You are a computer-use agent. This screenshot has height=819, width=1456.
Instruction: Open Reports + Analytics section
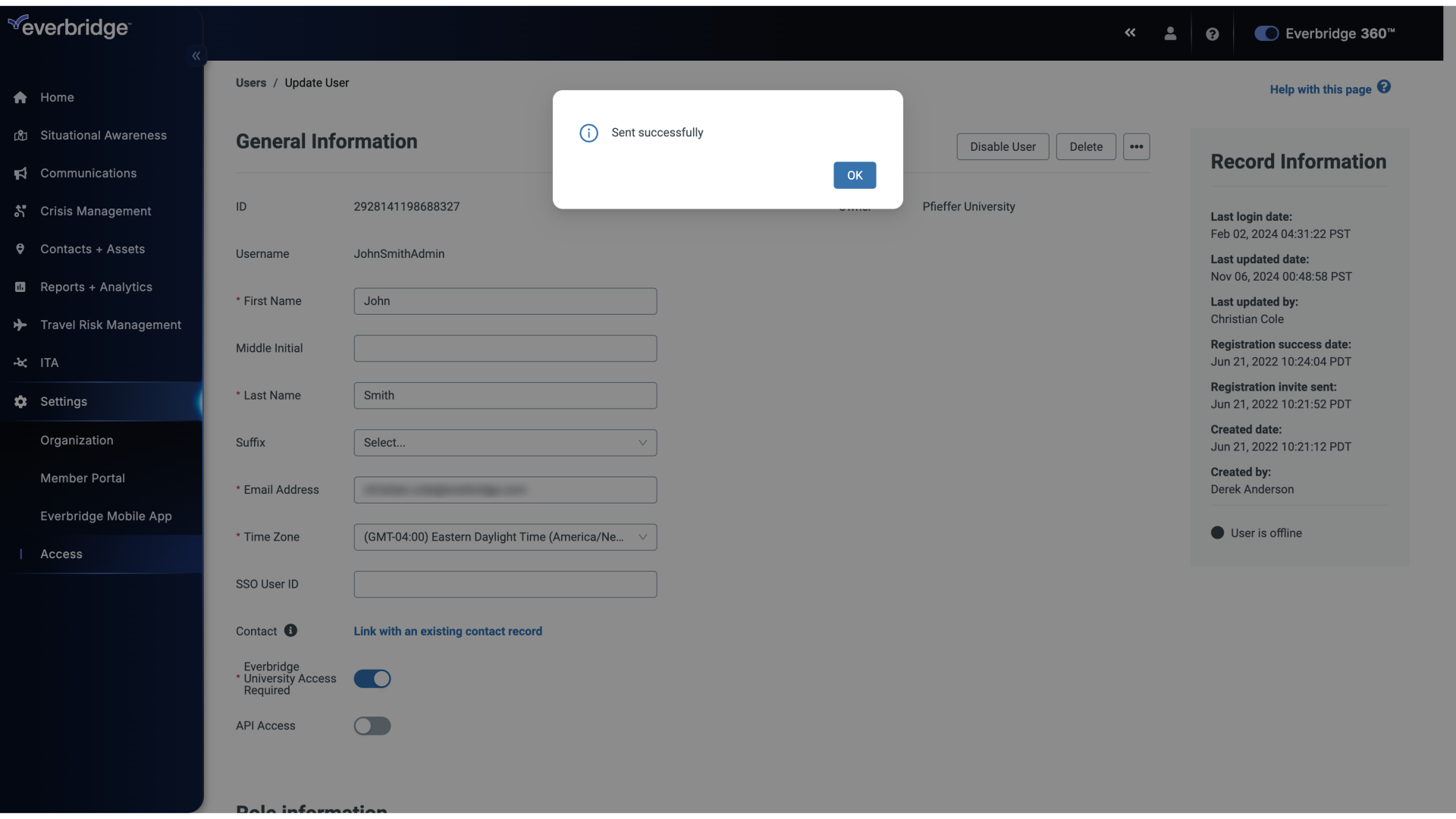(96, 287)
